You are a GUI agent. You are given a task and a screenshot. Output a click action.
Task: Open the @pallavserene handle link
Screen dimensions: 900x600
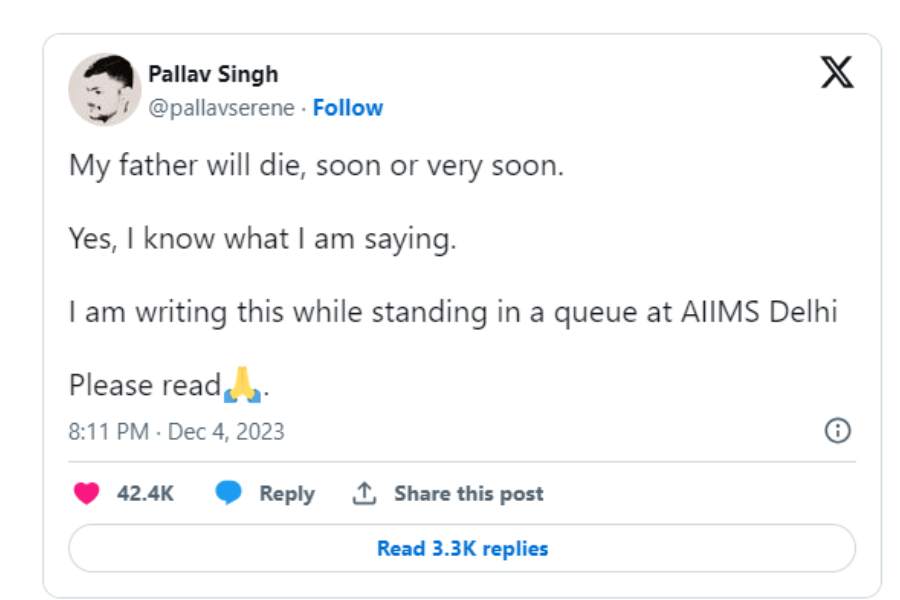point(221,108)
